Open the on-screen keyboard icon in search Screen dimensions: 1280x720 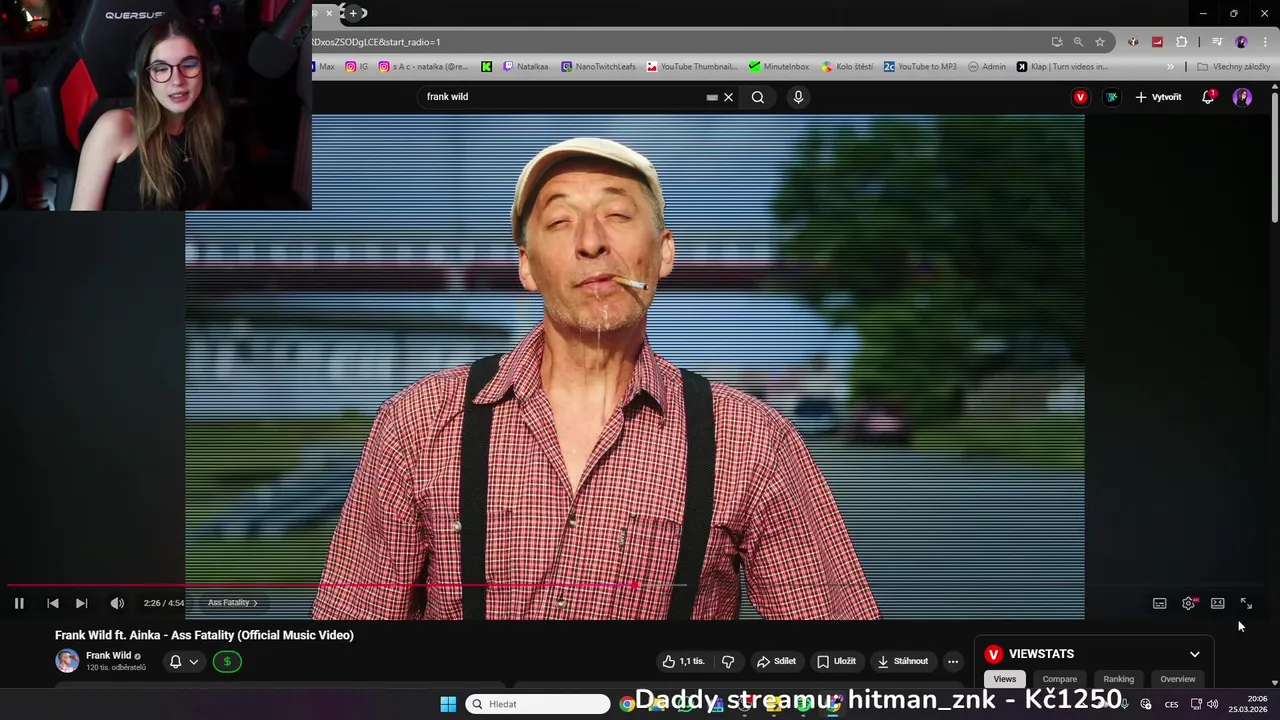click(x=712, y=97)
